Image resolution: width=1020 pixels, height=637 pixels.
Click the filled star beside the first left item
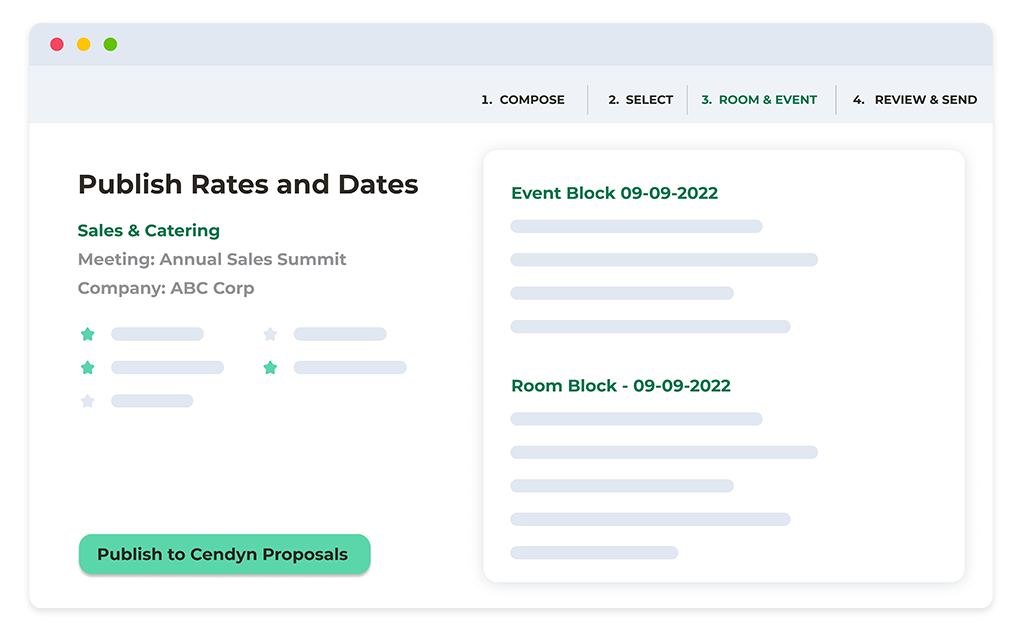tap(88, 334)
